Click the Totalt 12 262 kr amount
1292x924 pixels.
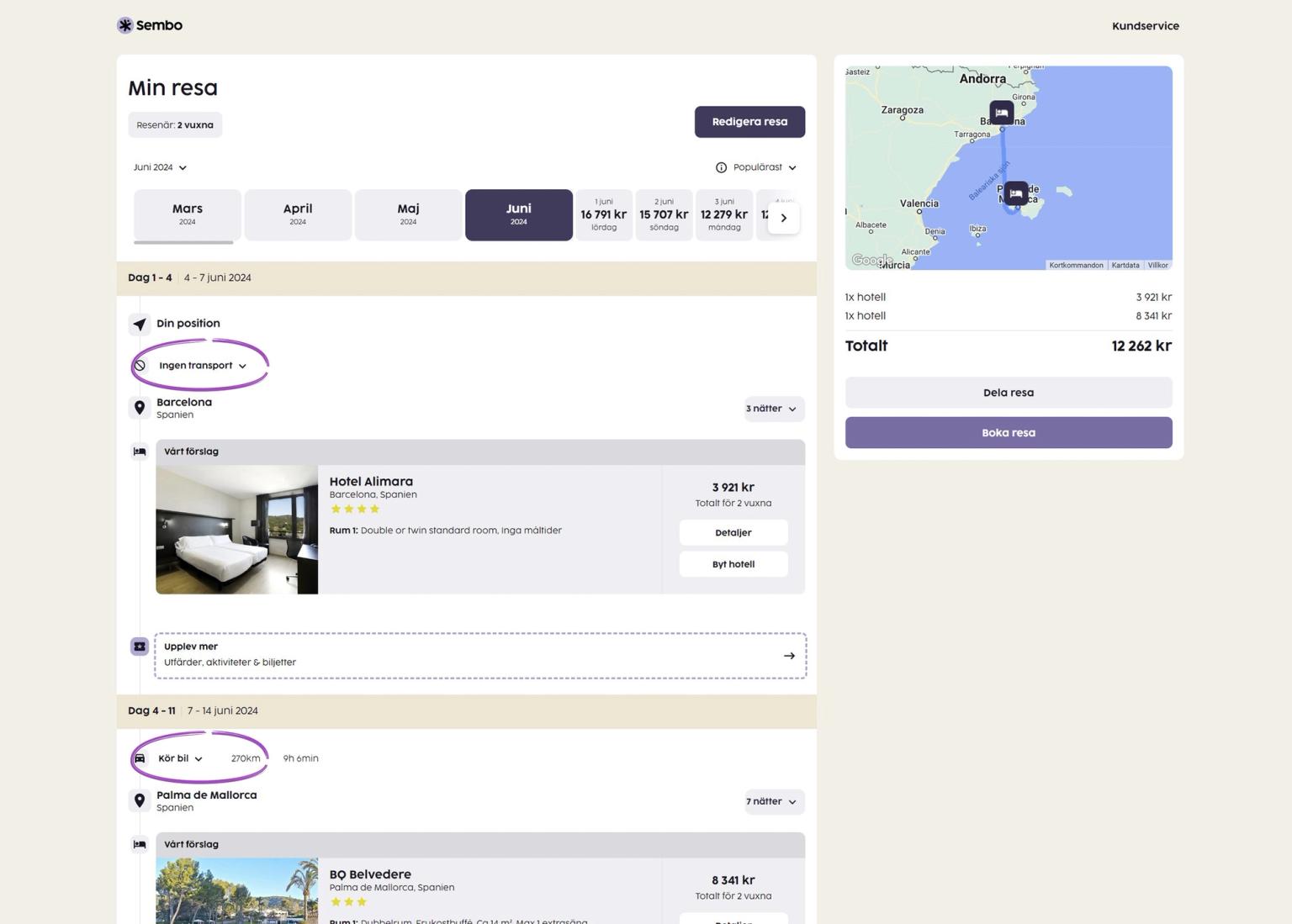click(1141, 346)
